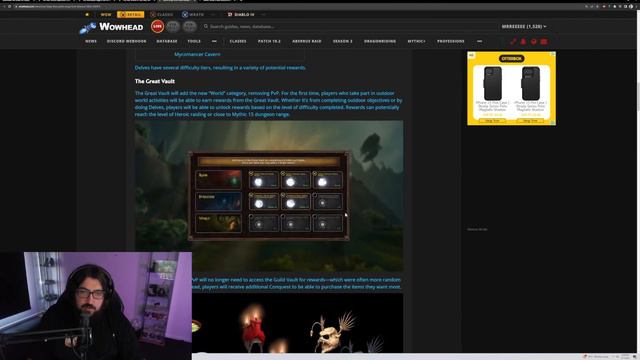
Task: Open the Patch 10.2 menu
Action: coord(269,41)
